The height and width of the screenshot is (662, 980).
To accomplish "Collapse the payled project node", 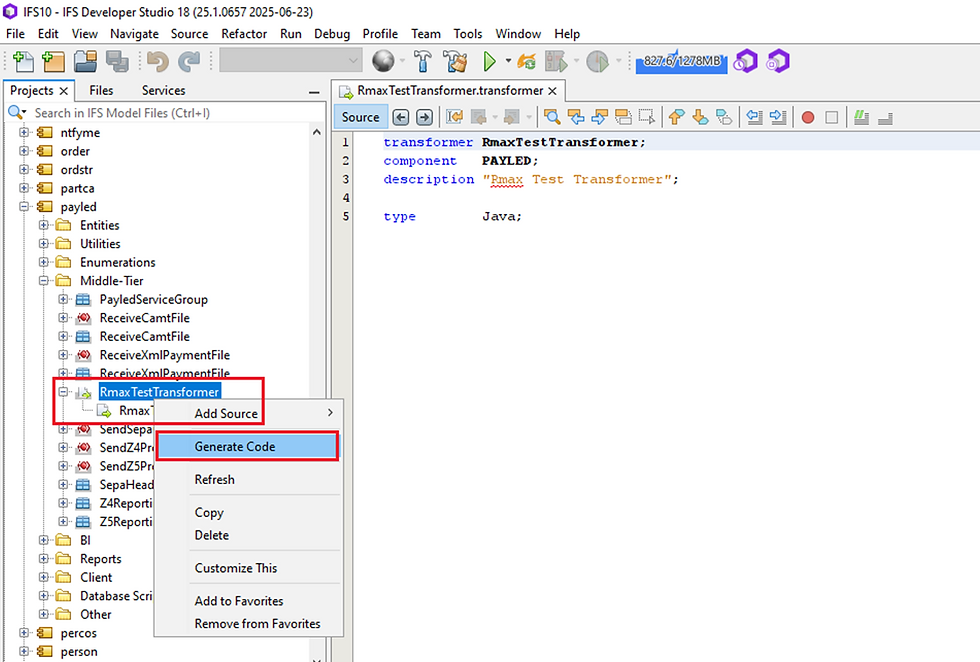I will [24, 206].
